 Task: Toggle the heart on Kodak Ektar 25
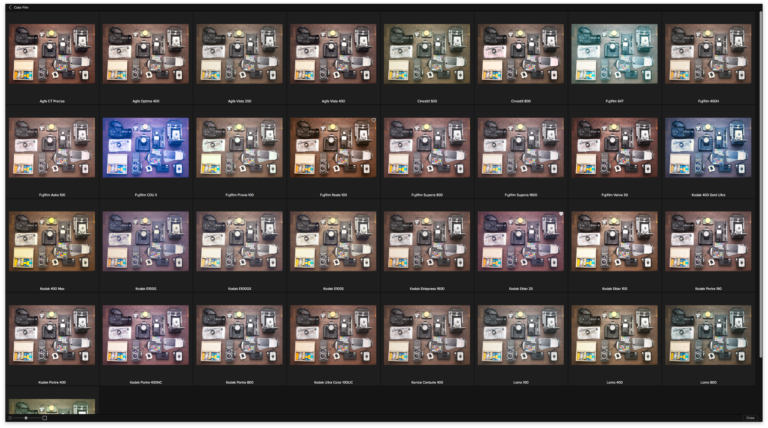(561, 214)
